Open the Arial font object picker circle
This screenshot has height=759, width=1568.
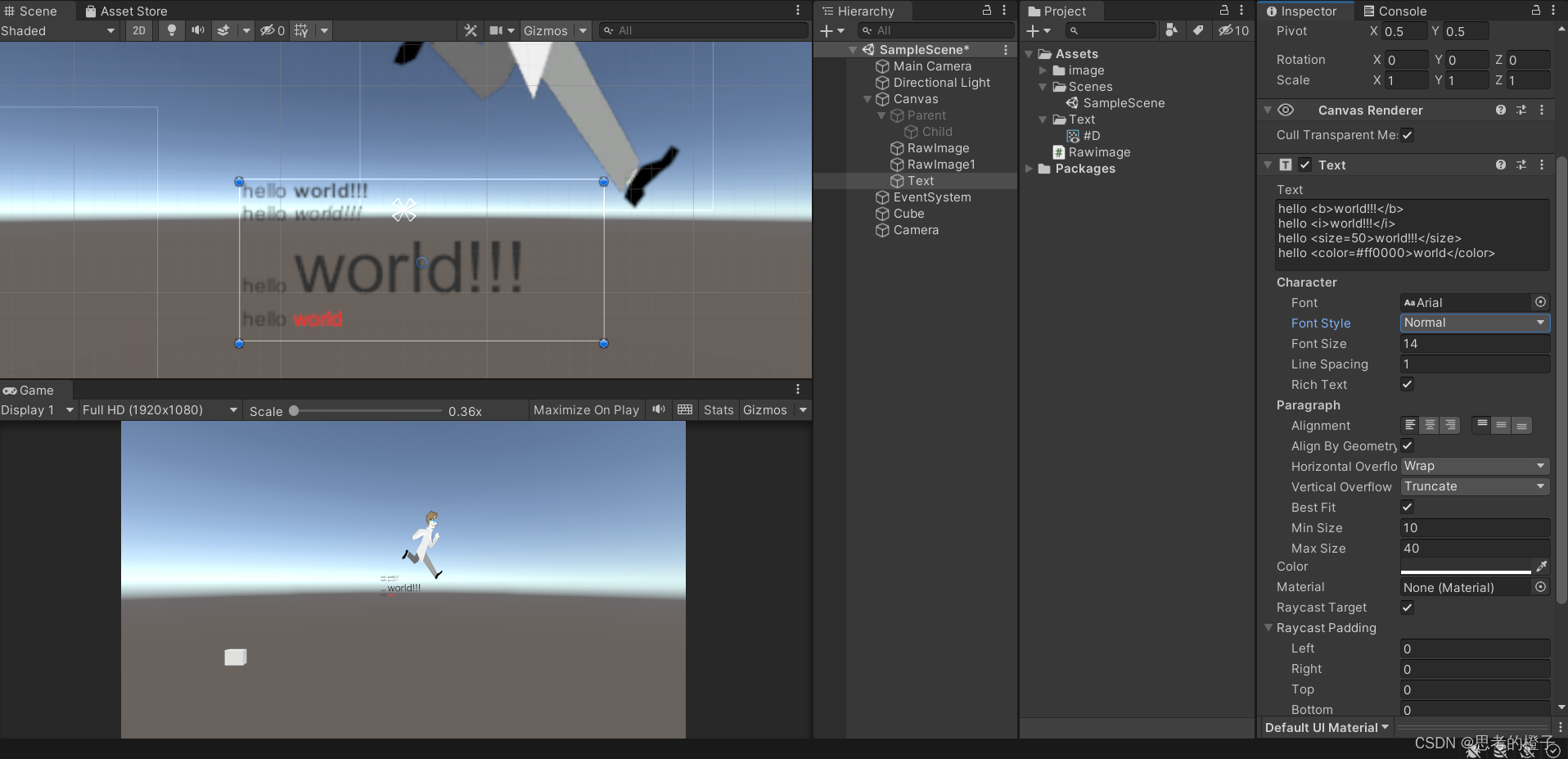coord(1540,302)
